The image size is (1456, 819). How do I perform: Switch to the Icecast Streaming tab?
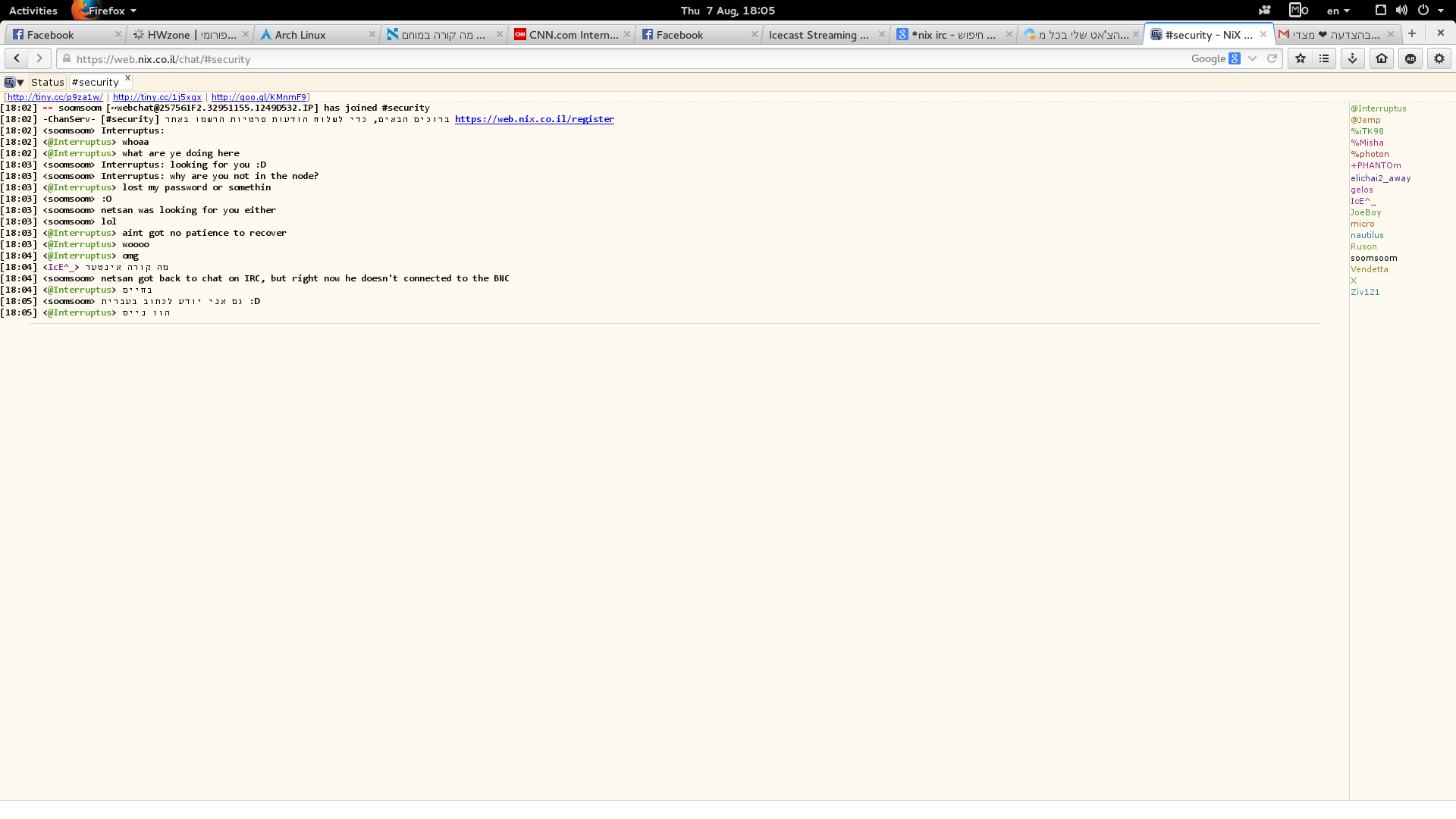pos(827,34)
